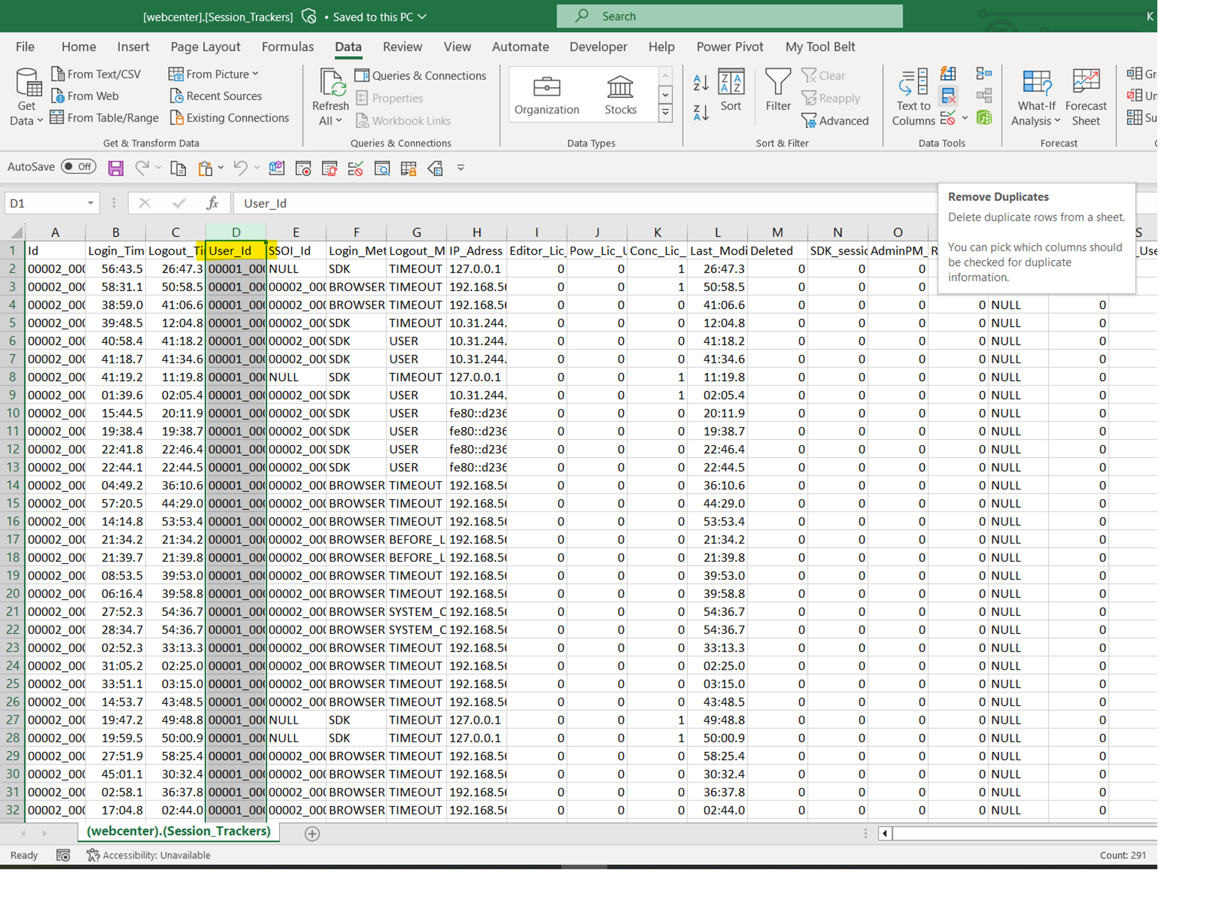Sort column descending with Z-to-A icon
The height and width of the screenshot is (900, 1228).
(701, 113)
